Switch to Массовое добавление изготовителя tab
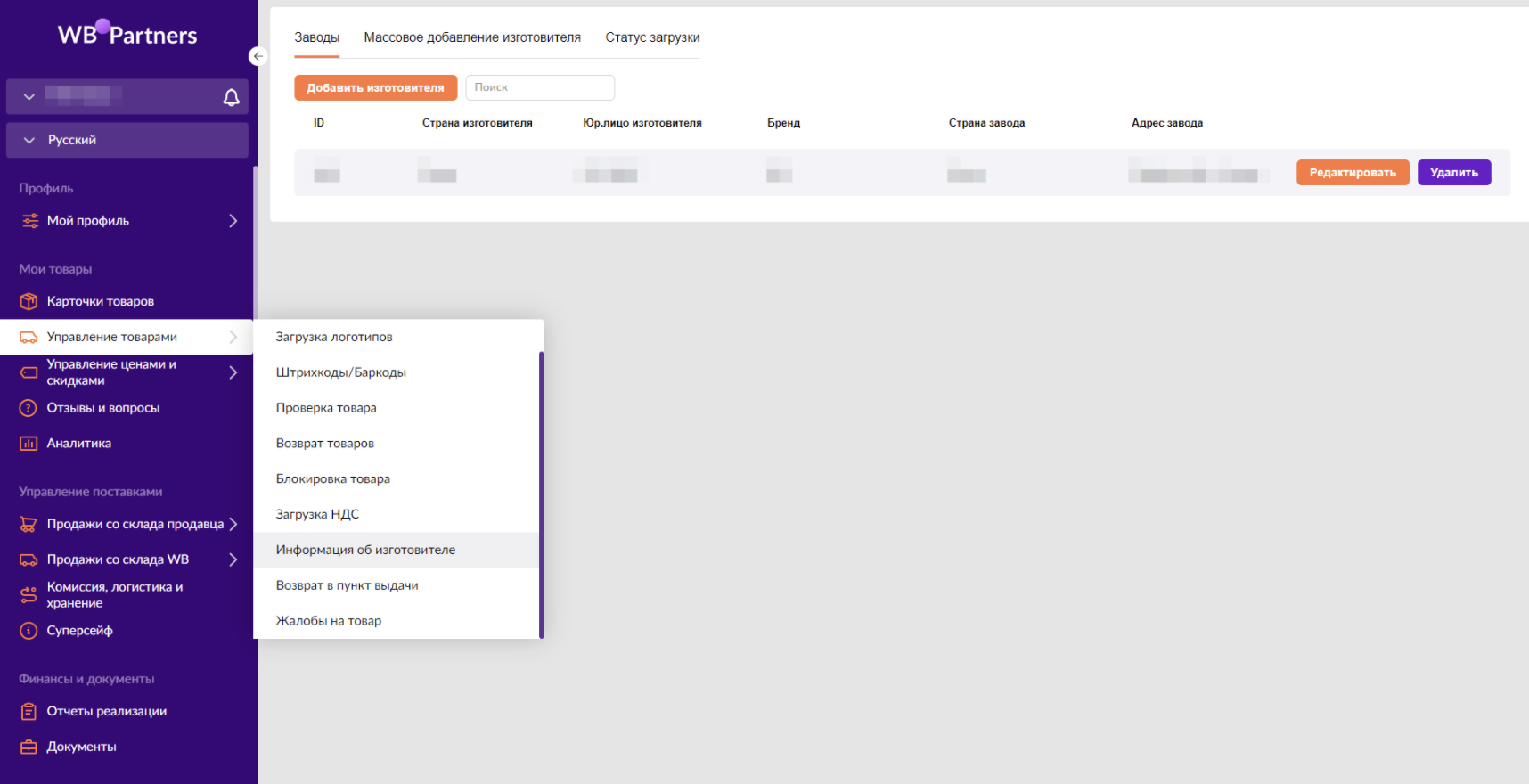 point(472,37)
